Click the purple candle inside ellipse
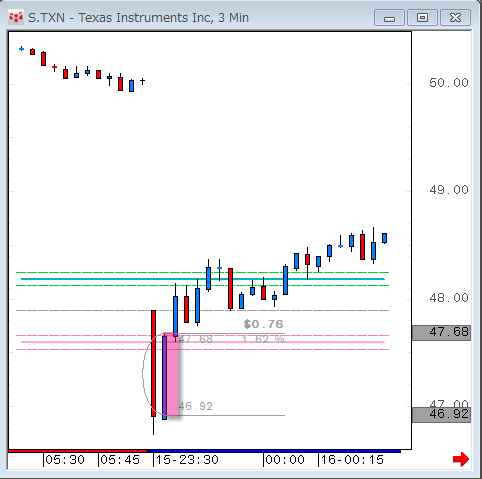The width and height of the screenshot is (482, 479). pos(164,377)
